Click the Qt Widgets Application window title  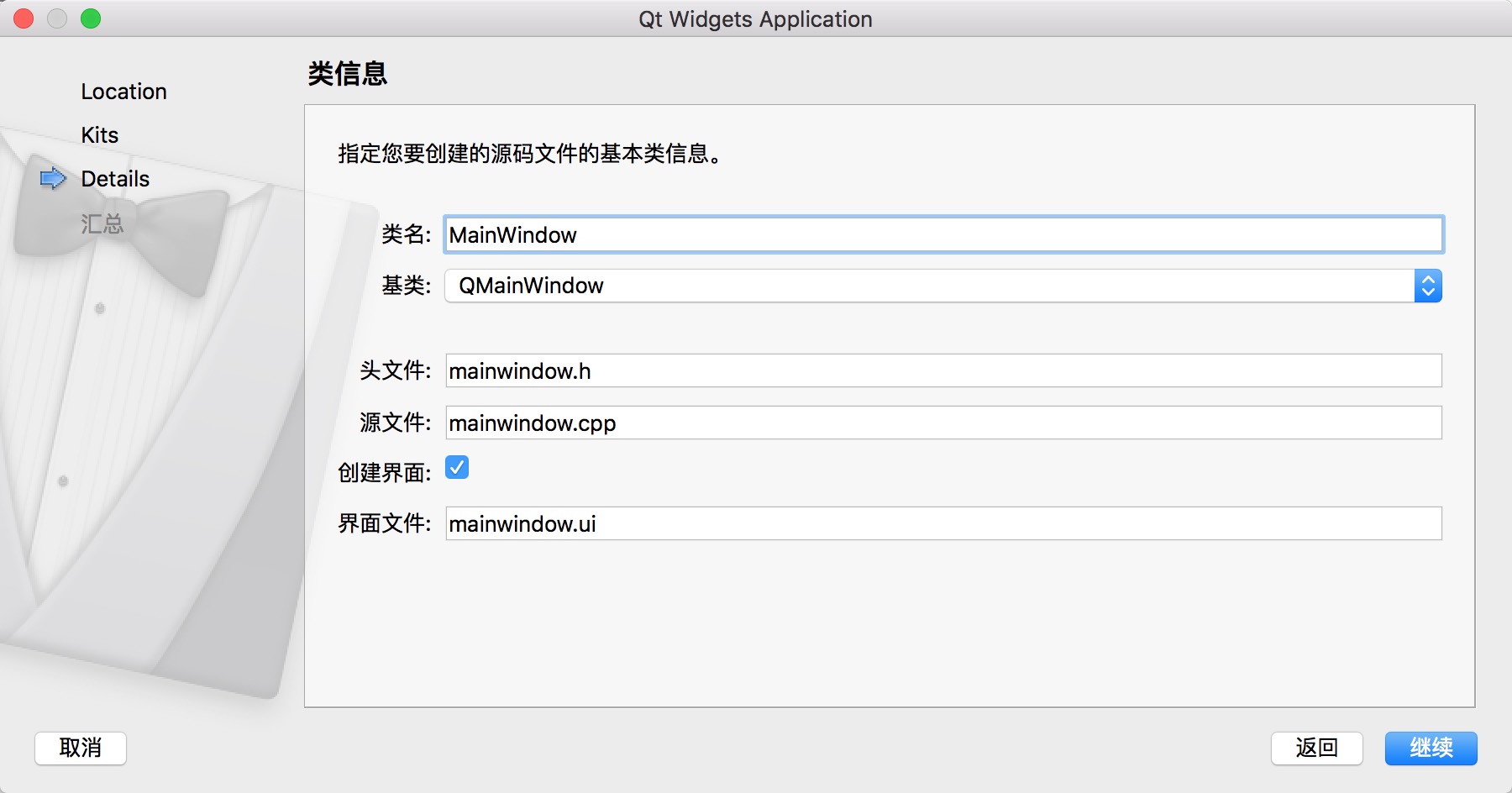[x=755, y=19]
